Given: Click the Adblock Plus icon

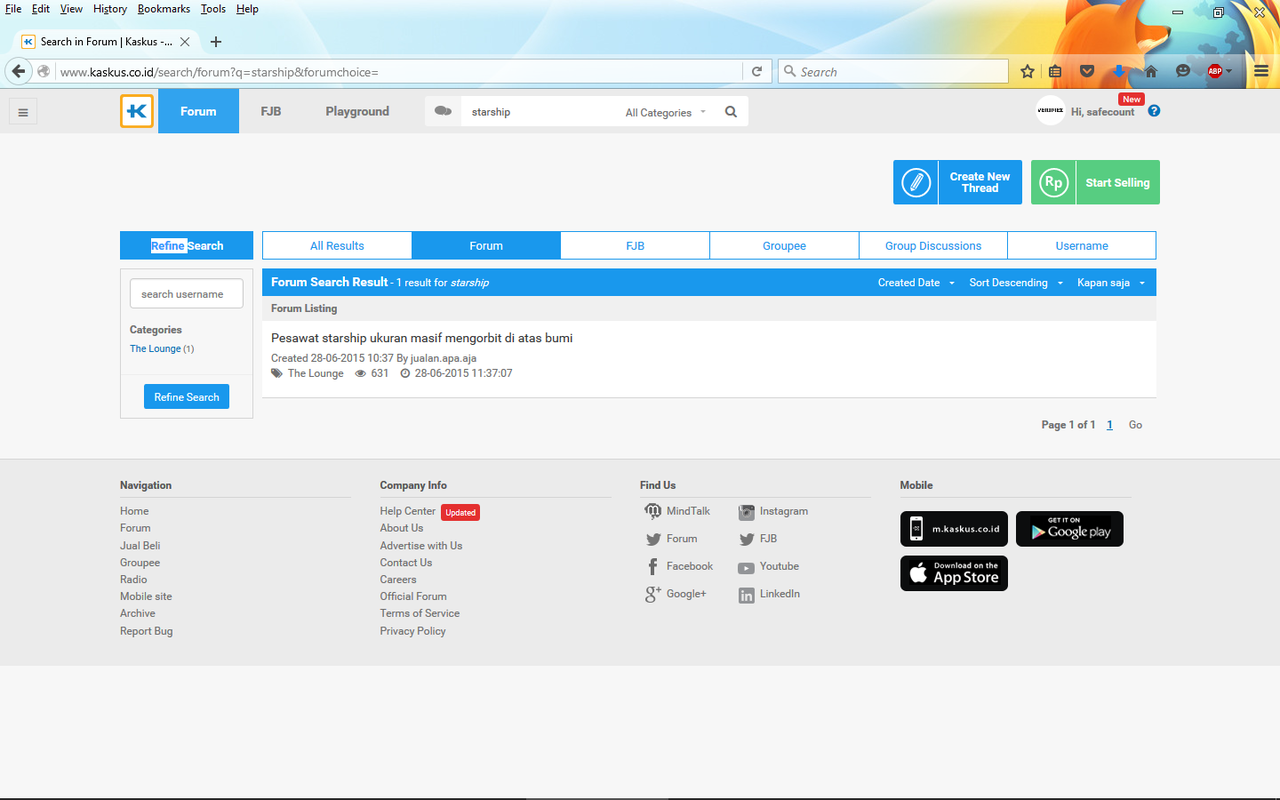Looking at the screenshot, I should (x=1215, y=71).
